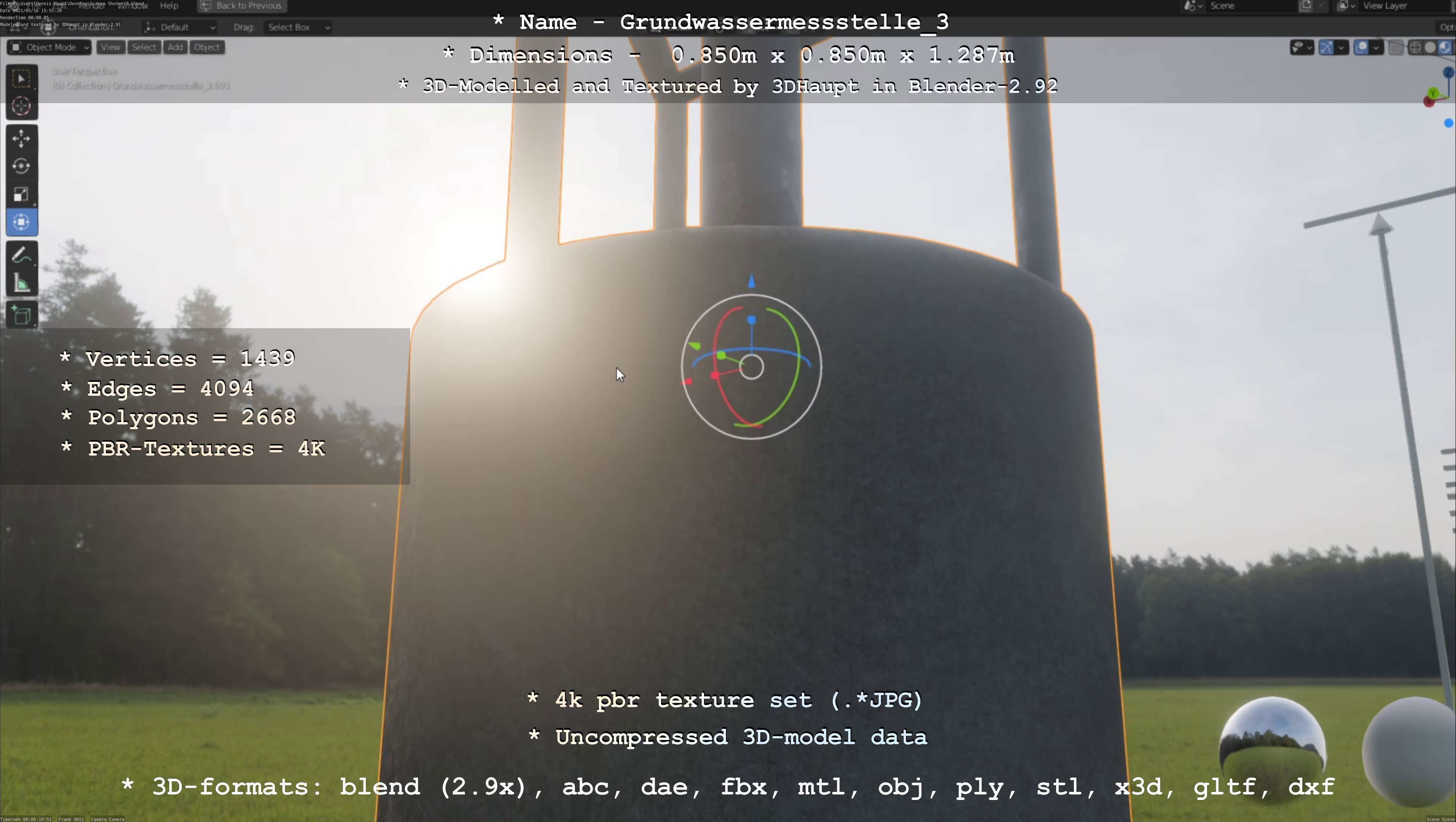Toggle the Show Gizmo button

[x=1327, y=47]
